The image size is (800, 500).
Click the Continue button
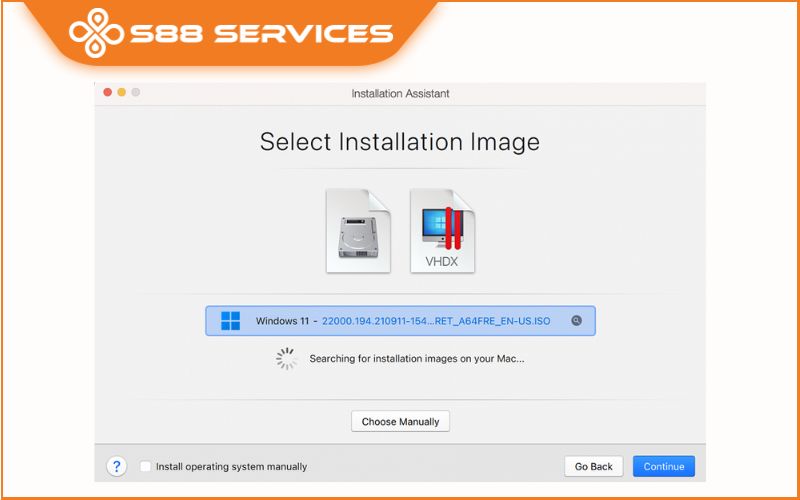click(x=664, y=466)
